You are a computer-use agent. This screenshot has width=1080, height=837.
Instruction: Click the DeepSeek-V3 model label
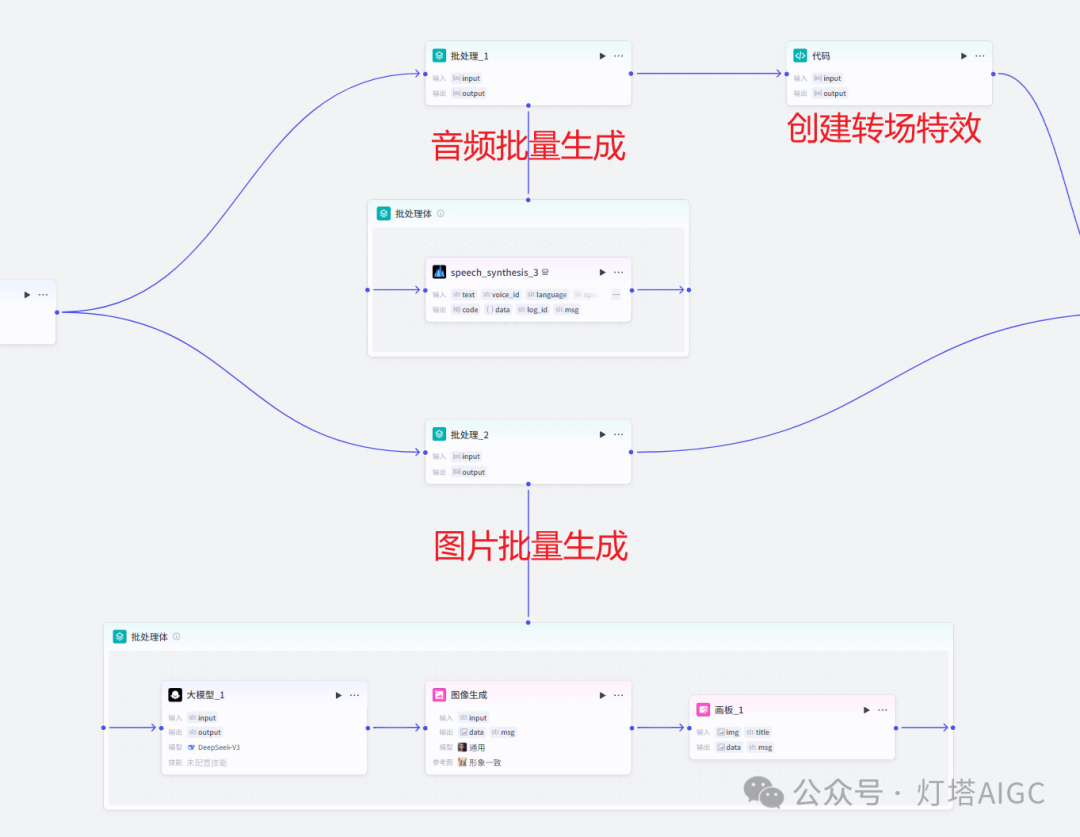[x=214, y=747]
